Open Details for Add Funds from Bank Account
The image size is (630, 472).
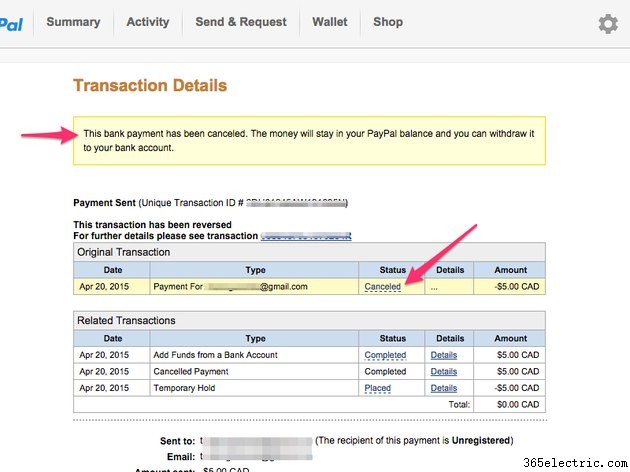coord(444,355)
